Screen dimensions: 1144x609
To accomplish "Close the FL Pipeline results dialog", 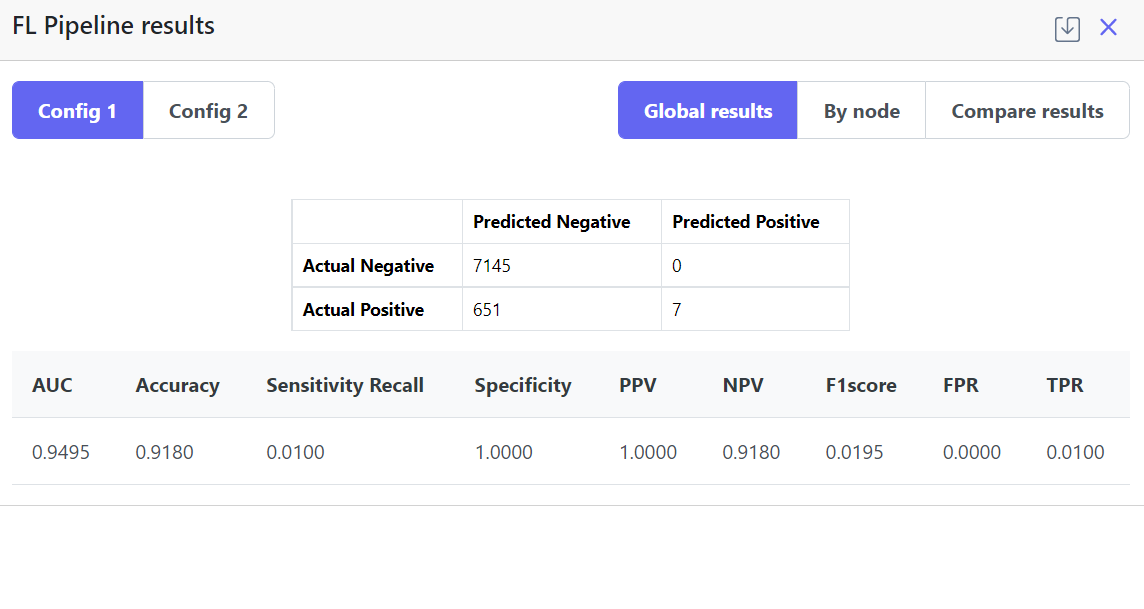I will coord(1108,28).
